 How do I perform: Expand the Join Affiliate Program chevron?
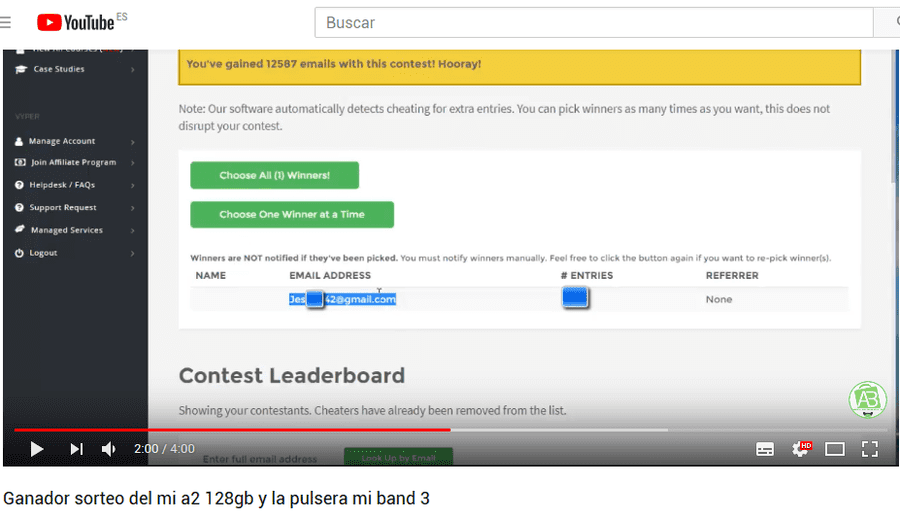pyautogui.click(x=133, y=163)
